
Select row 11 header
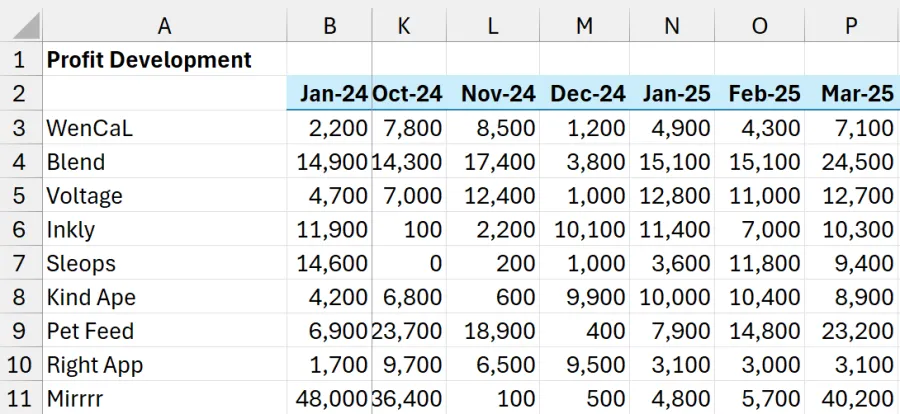pyautogui.click(x=21, y=397)
